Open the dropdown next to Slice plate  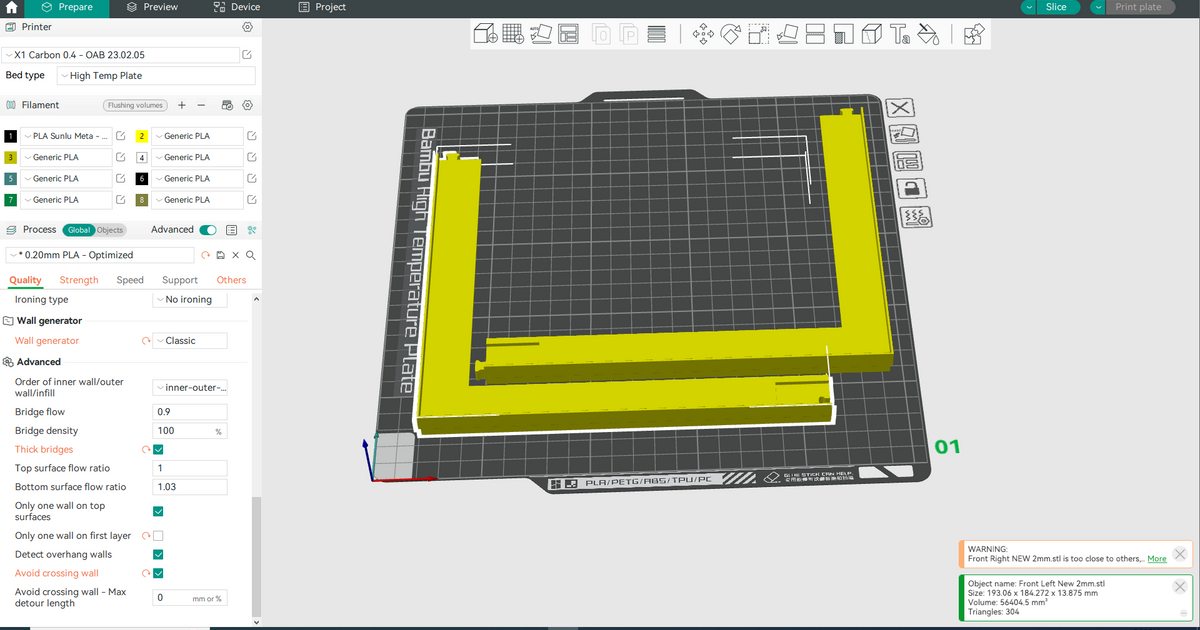1027,6
